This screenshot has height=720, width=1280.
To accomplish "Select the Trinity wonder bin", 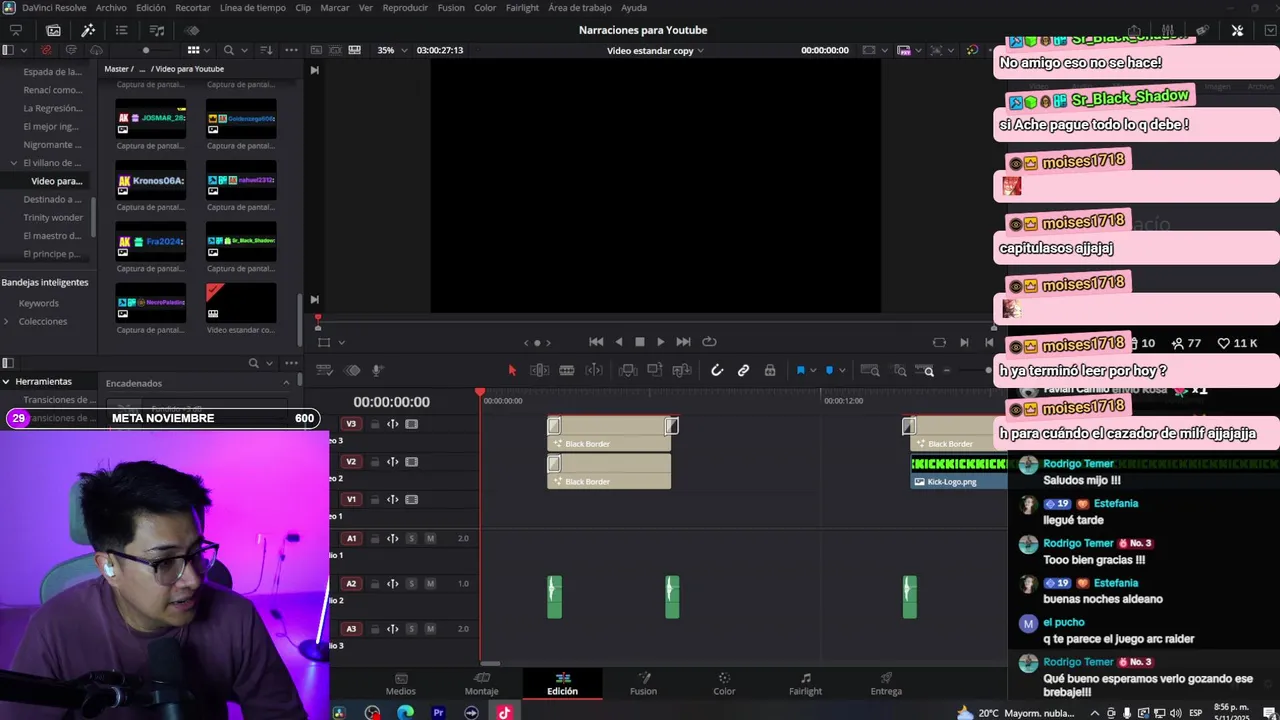I will [53, 218].
